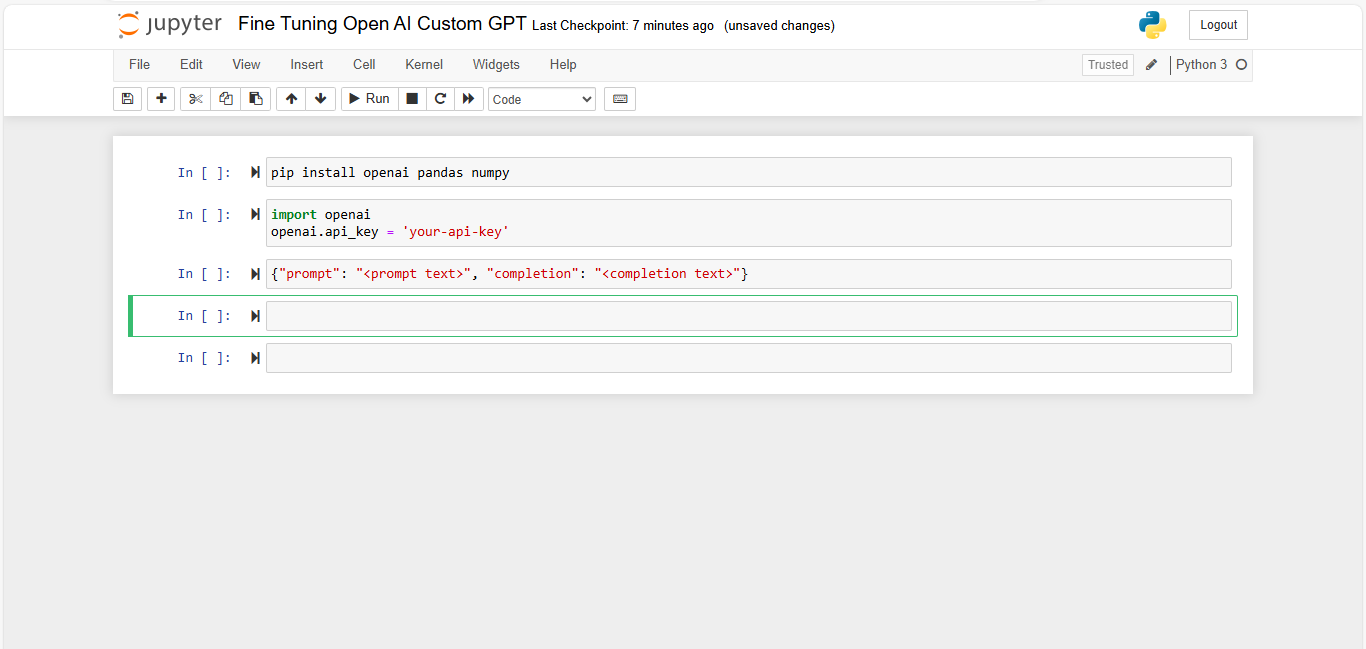Select the empty cell below the prompt cell
The width and height of the screenshot is (1366, 649).
point(750,315)
